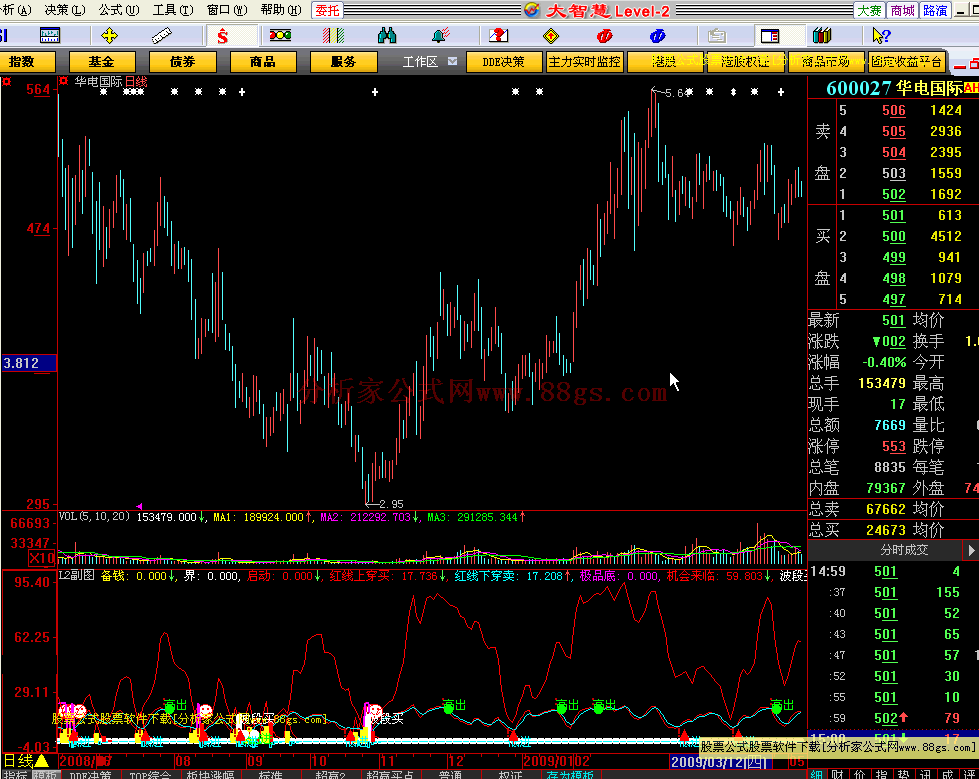Open the 公式(U) menu
The height and width of the screenshot is (779, 979).
click(x=119, y=10)
